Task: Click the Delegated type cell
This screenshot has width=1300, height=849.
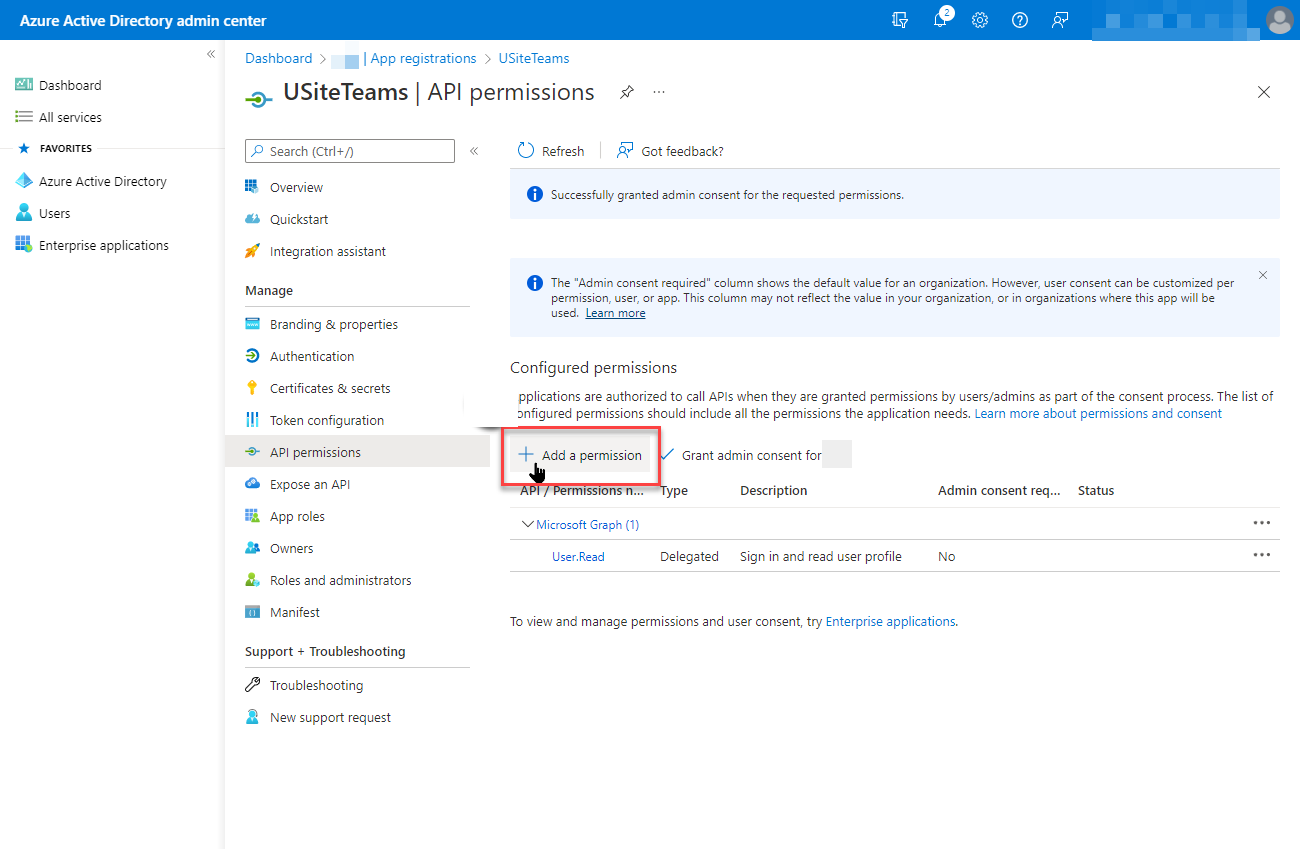Action: (689, 556)
